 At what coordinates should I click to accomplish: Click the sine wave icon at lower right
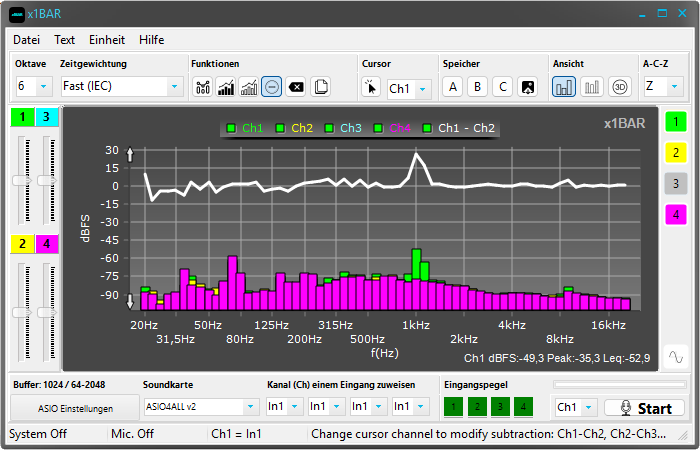675,357
